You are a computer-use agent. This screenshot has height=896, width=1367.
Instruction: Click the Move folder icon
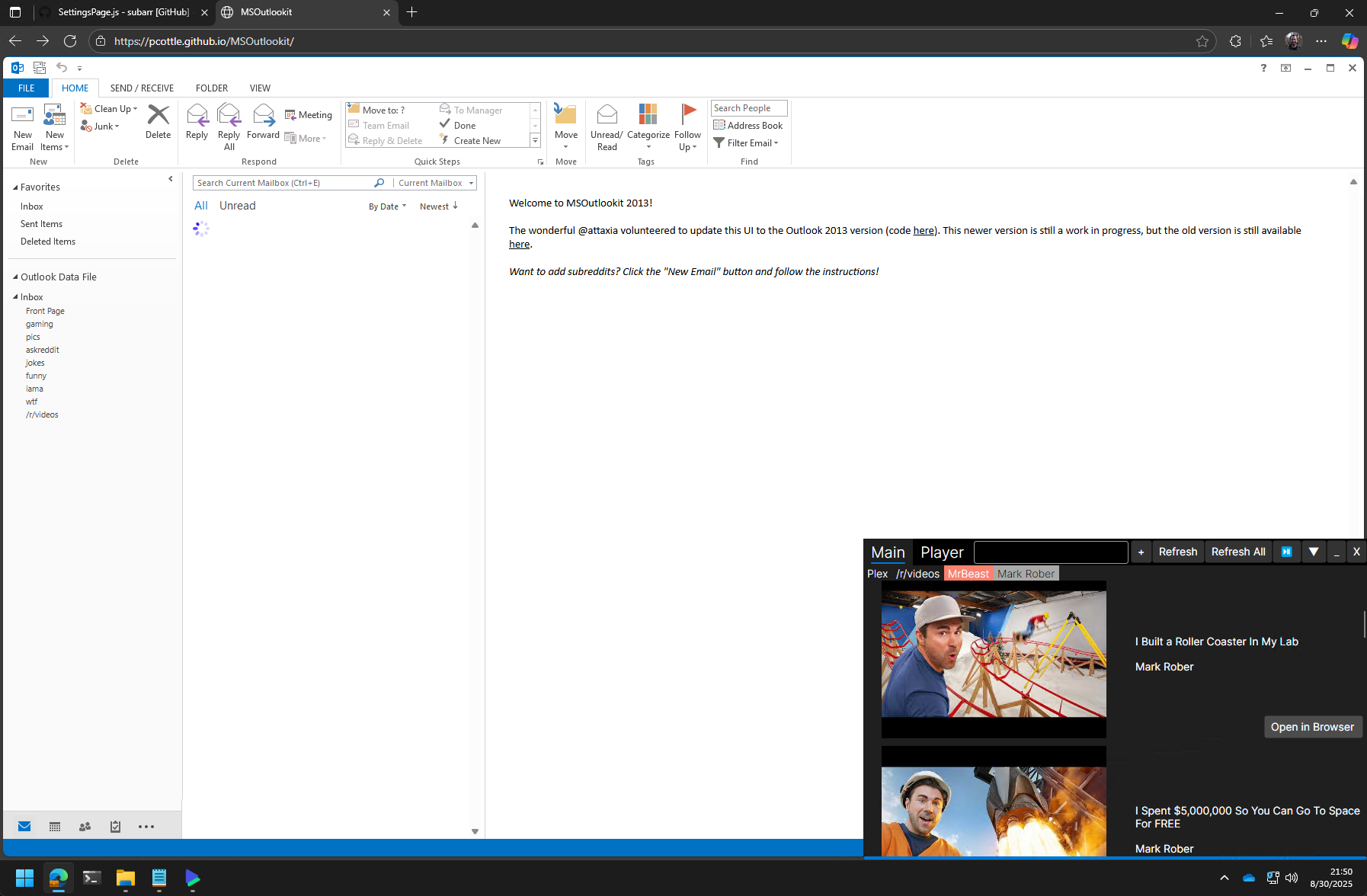tap(565, 115)
